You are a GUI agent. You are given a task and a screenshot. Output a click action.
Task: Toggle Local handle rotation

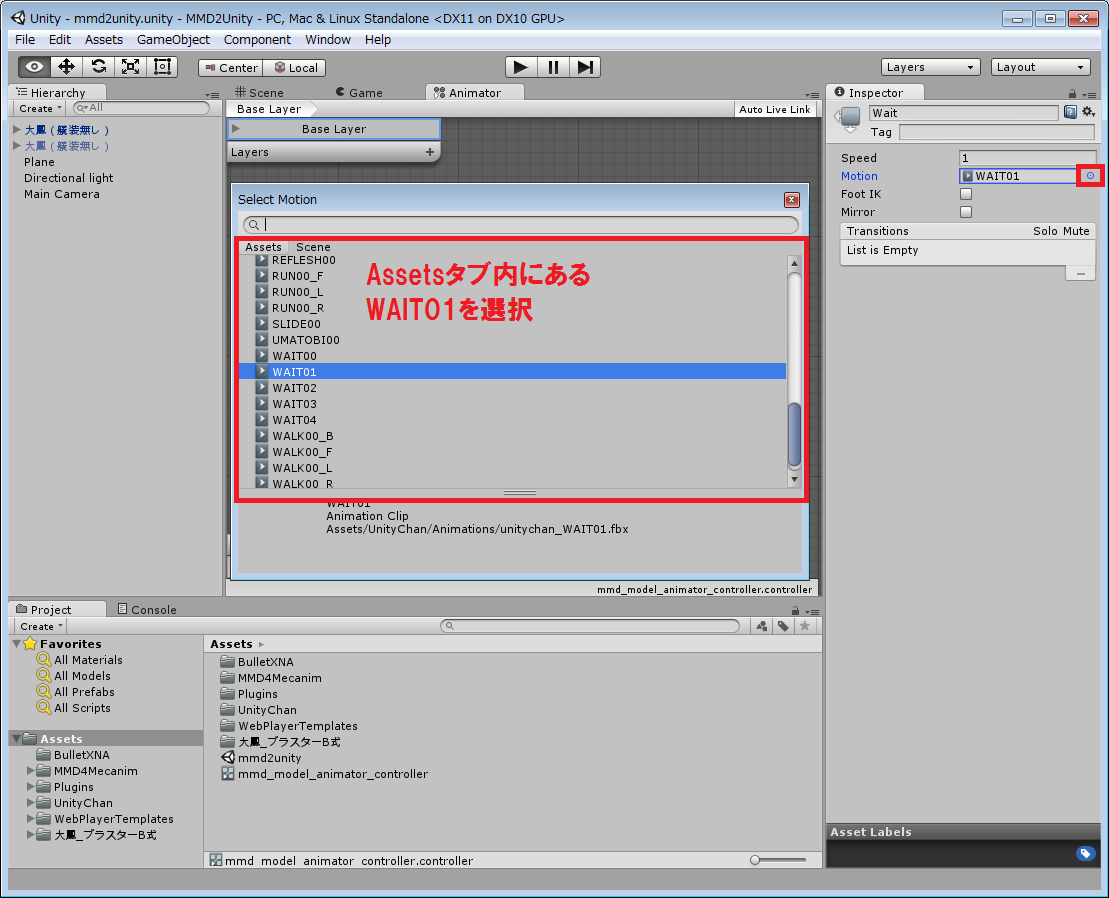tap(294, 68)
